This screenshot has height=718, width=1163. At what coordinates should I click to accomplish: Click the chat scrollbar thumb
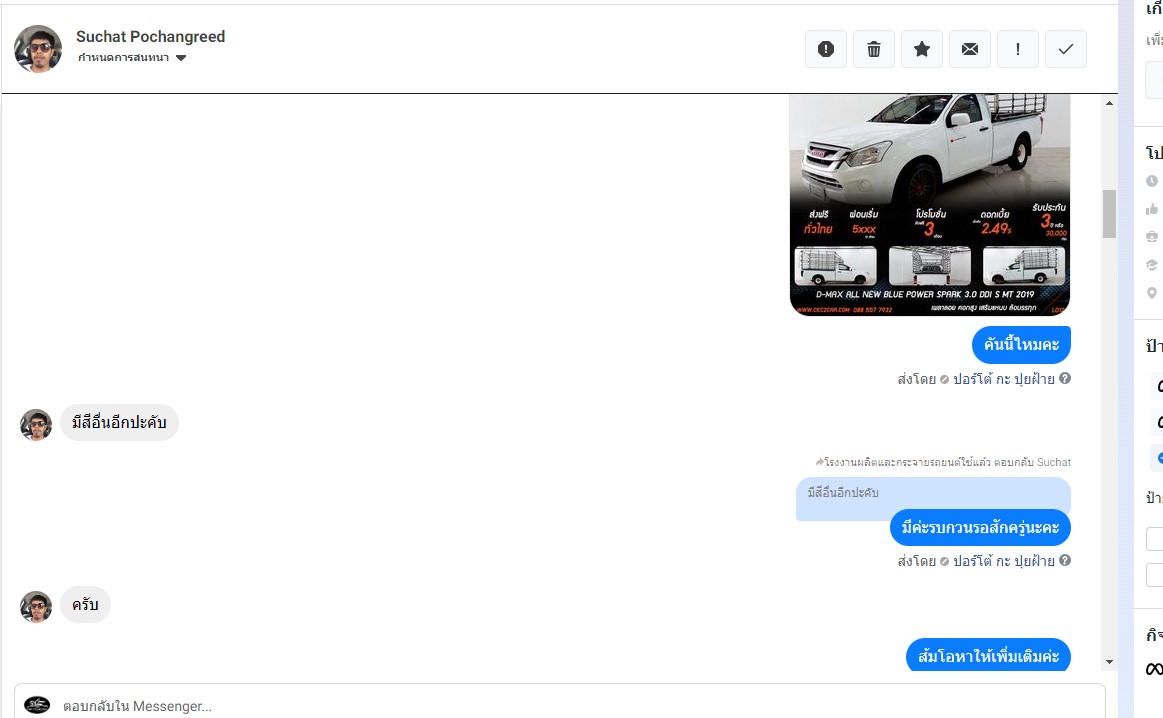point(1109,214)
